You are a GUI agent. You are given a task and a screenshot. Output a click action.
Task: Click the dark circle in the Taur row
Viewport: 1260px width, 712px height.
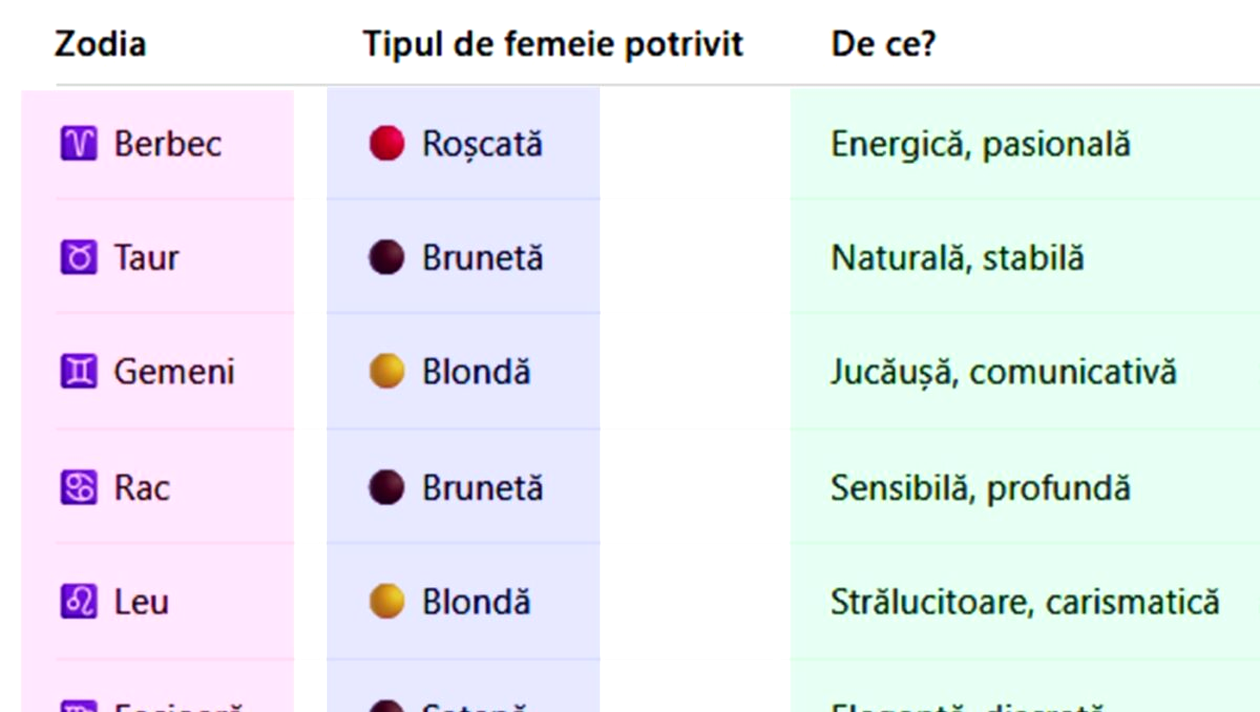387,258
